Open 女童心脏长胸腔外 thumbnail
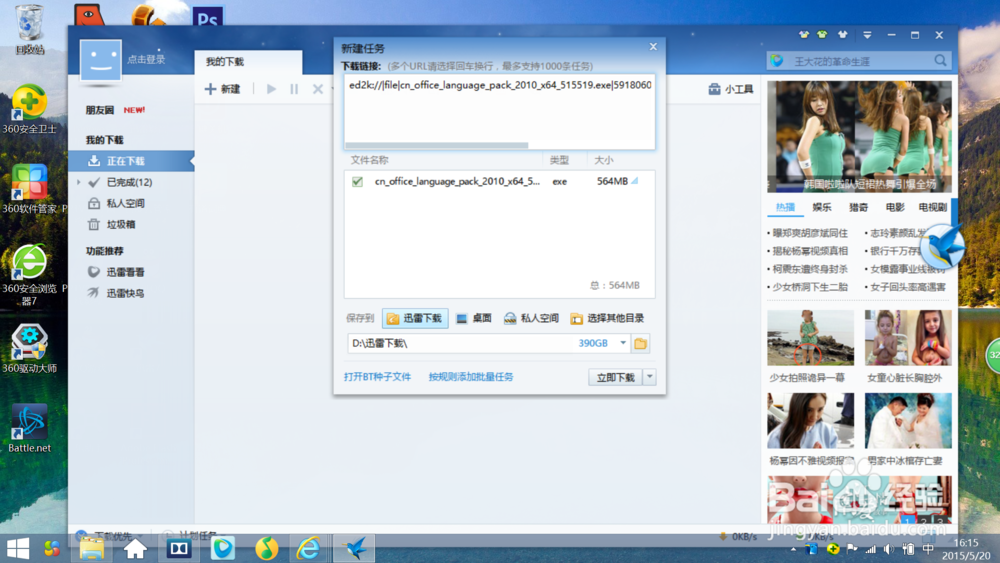 click(908, 338)
